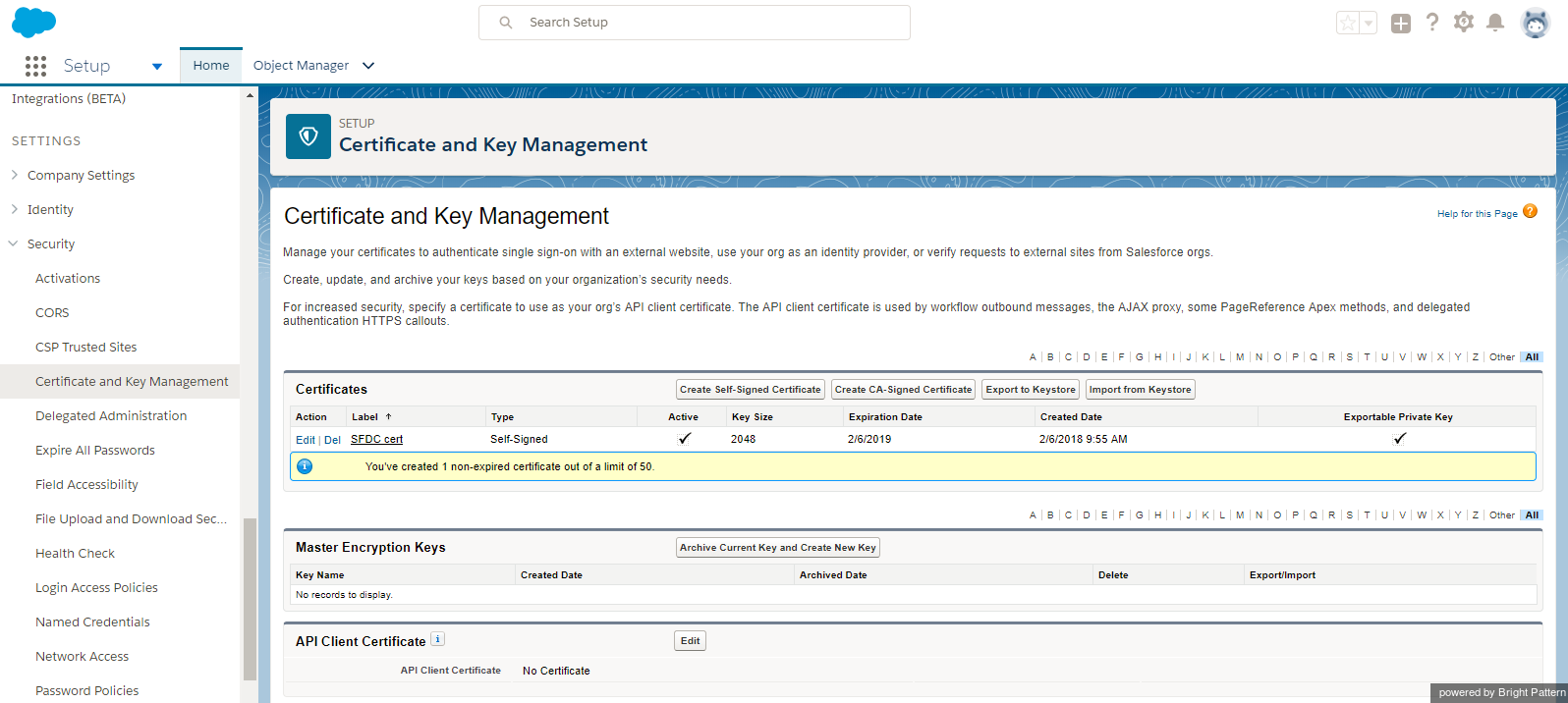The image size is (1568, 703).
Task: Open Expire All Passwords
Action: pos(95,451)
